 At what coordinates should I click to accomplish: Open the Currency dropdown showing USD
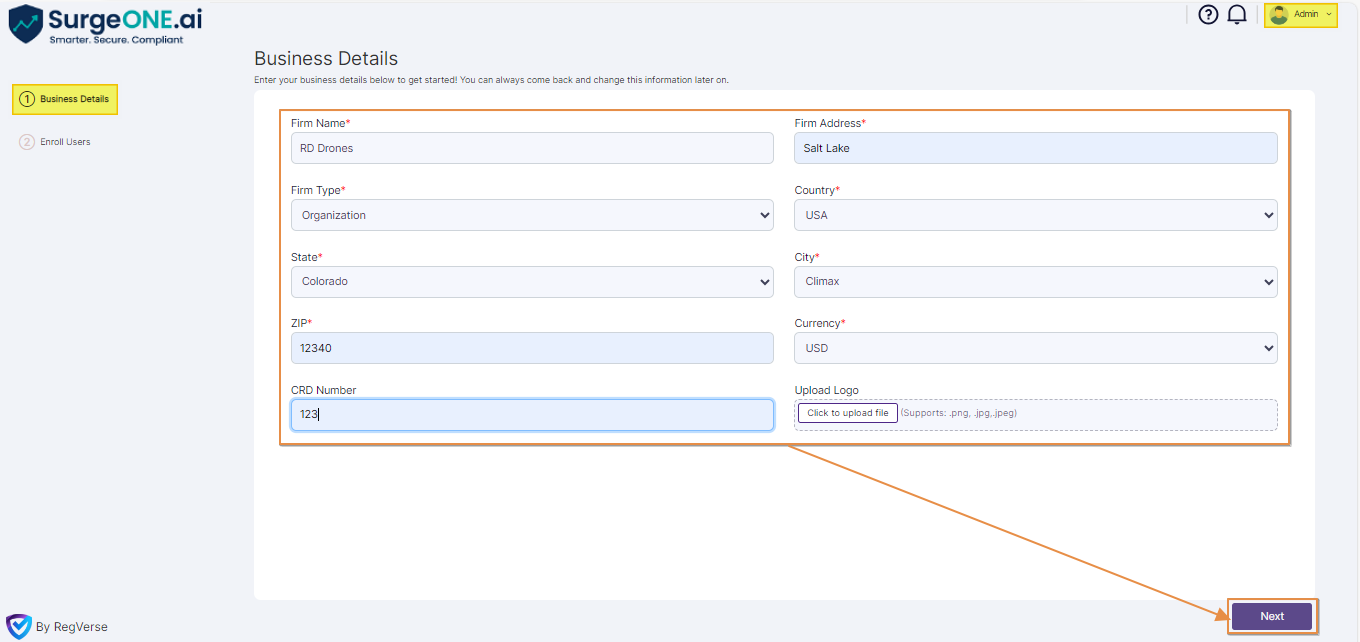click(1035, 347)
